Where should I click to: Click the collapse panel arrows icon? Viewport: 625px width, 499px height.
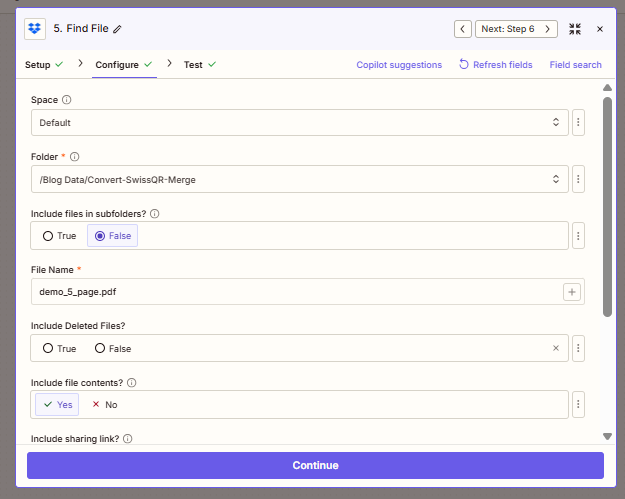[x=575, y=29]
